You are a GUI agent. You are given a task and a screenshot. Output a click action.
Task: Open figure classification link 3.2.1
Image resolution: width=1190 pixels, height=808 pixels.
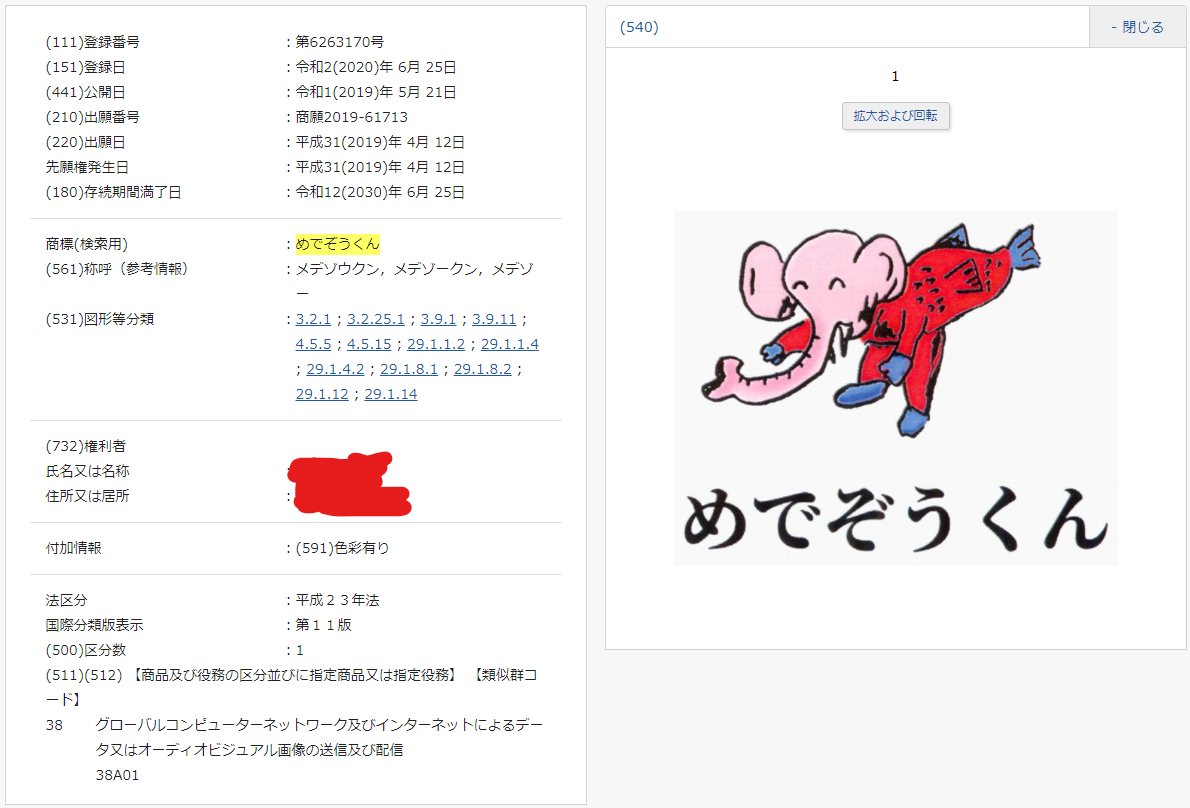click(x=314, y=319)
